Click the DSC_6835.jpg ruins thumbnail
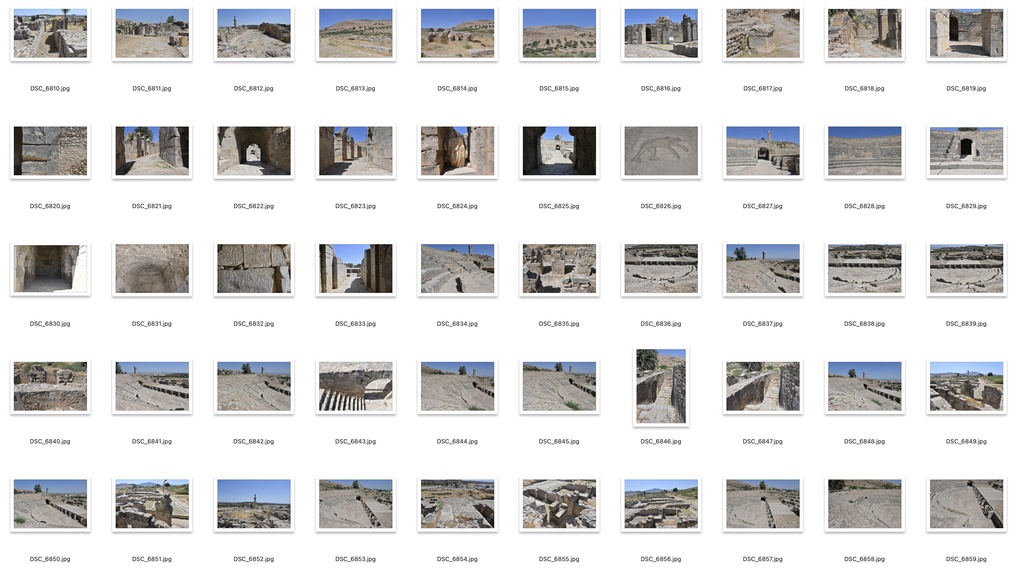 560,268
